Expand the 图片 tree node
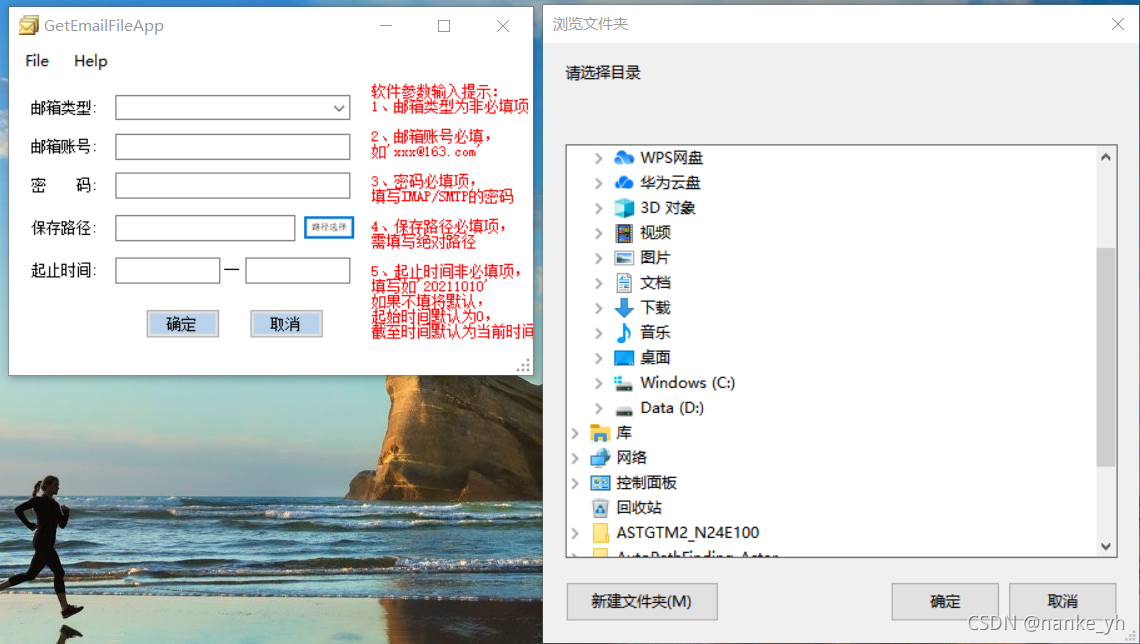The height and width of the screenshot is (644, 1140). (598, 258)
